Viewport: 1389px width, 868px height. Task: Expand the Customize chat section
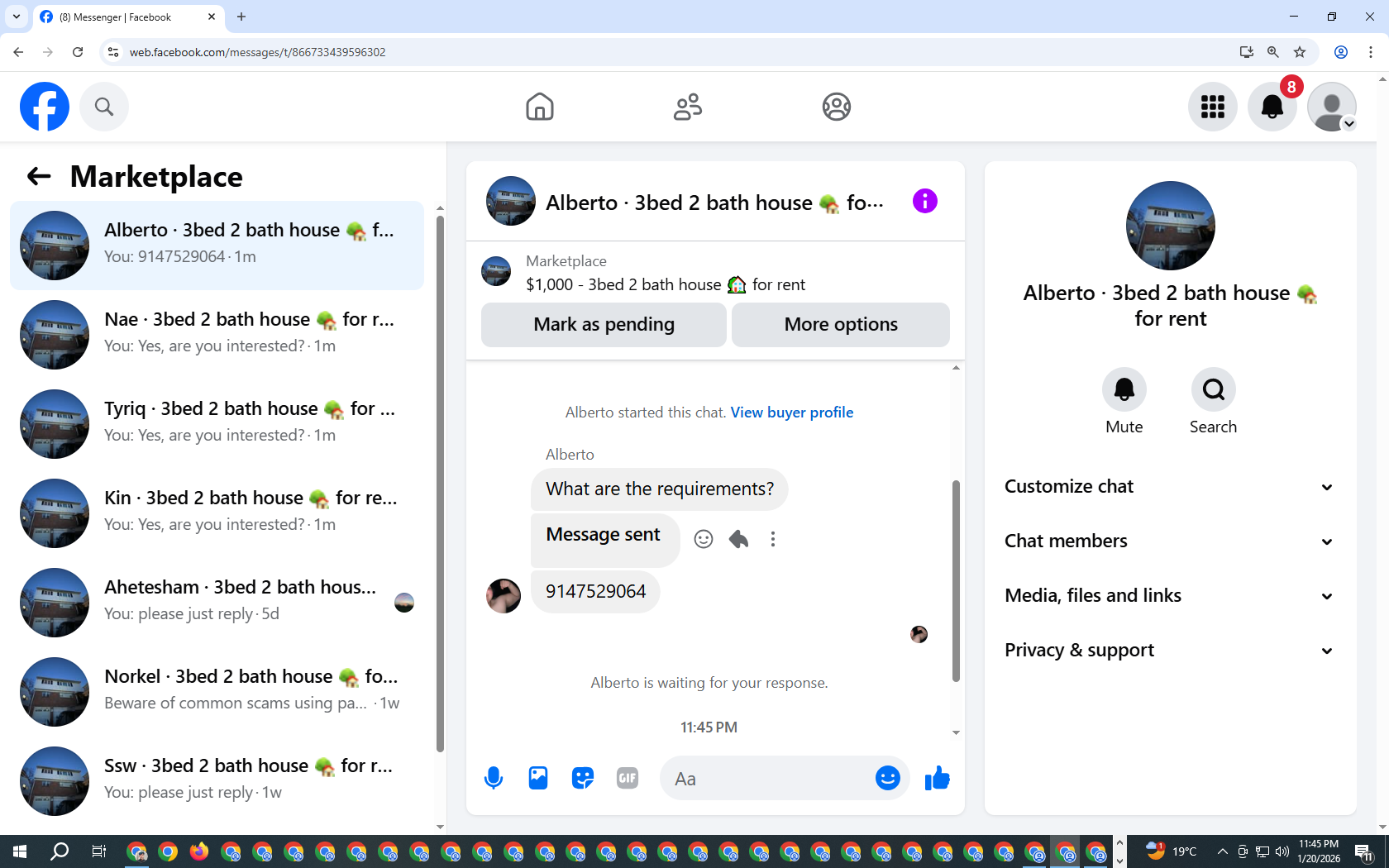tap(1170, 487)
